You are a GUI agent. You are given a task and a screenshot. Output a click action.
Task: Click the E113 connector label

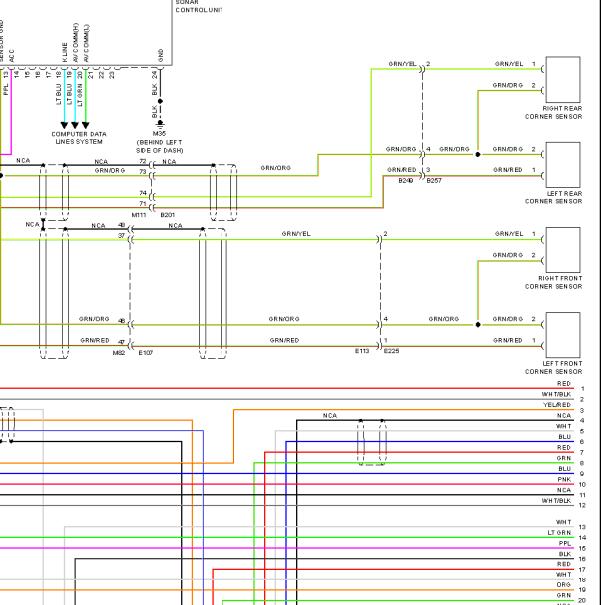tap(362, 351)
